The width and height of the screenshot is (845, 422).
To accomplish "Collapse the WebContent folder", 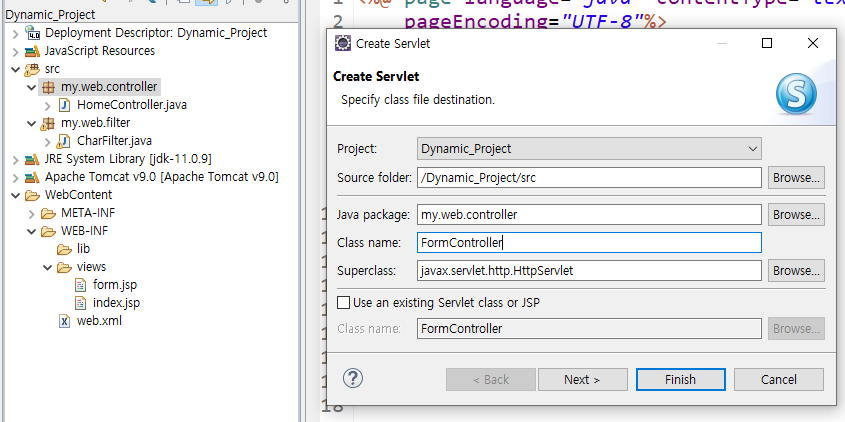I will [15, 195].
